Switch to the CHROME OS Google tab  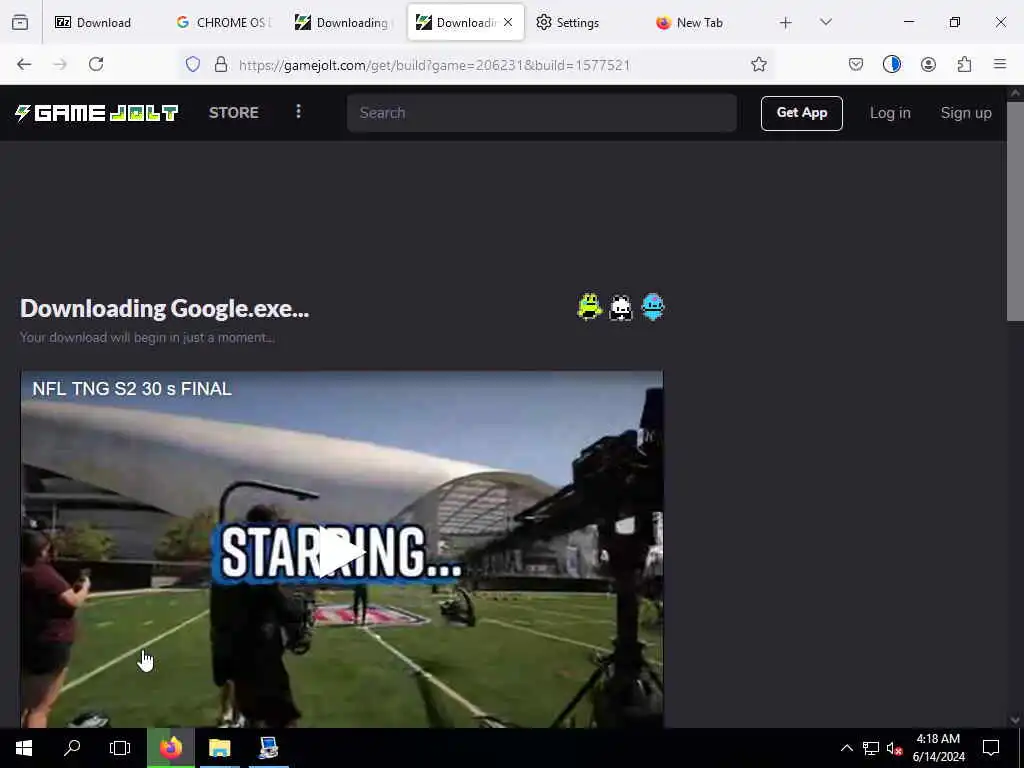coord(223,22)
